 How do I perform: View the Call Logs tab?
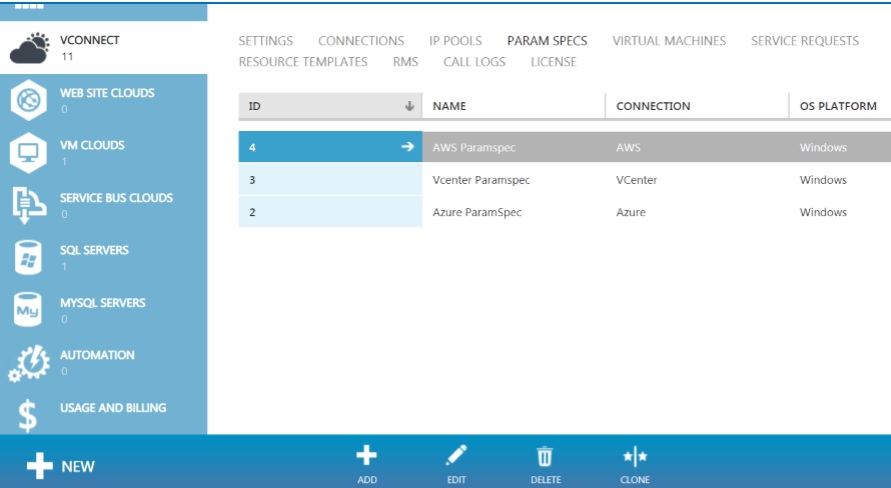pyautogui.click(x=474, y=62)
